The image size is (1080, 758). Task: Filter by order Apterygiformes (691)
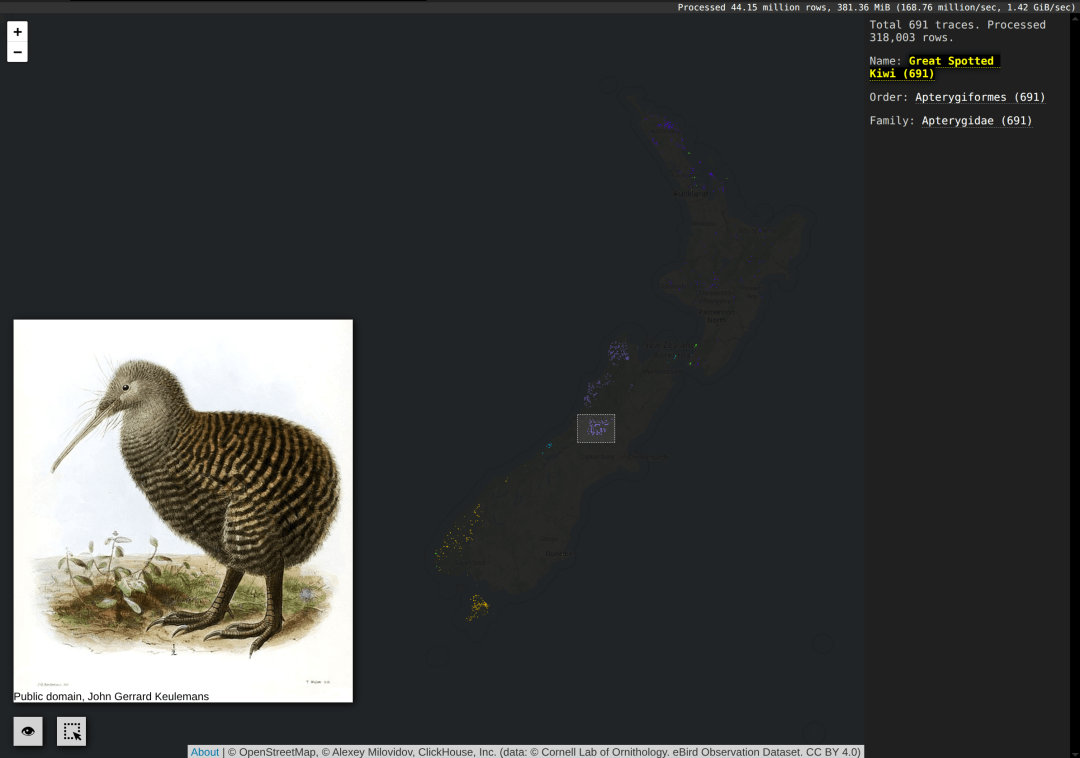coord(979,97)
